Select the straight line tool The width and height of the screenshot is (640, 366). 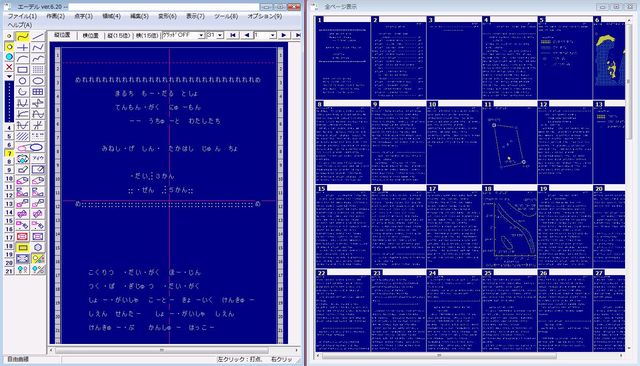38,37
